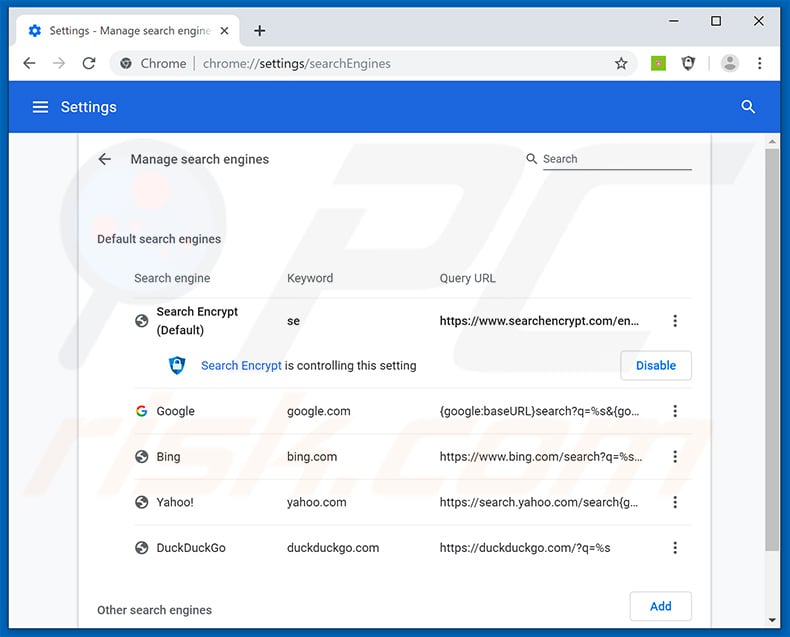Viewport: 790px width, 637px height.
Task: Open Chrome's three-dot main menu
Action: click(759, 63)
